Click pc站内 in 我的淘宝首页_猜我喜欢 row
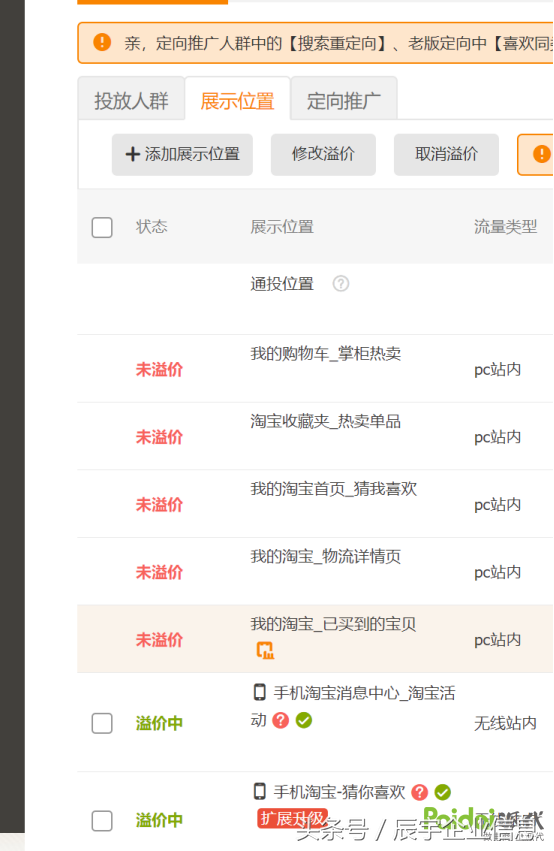The image size is (554, 851). coord(498,505)
